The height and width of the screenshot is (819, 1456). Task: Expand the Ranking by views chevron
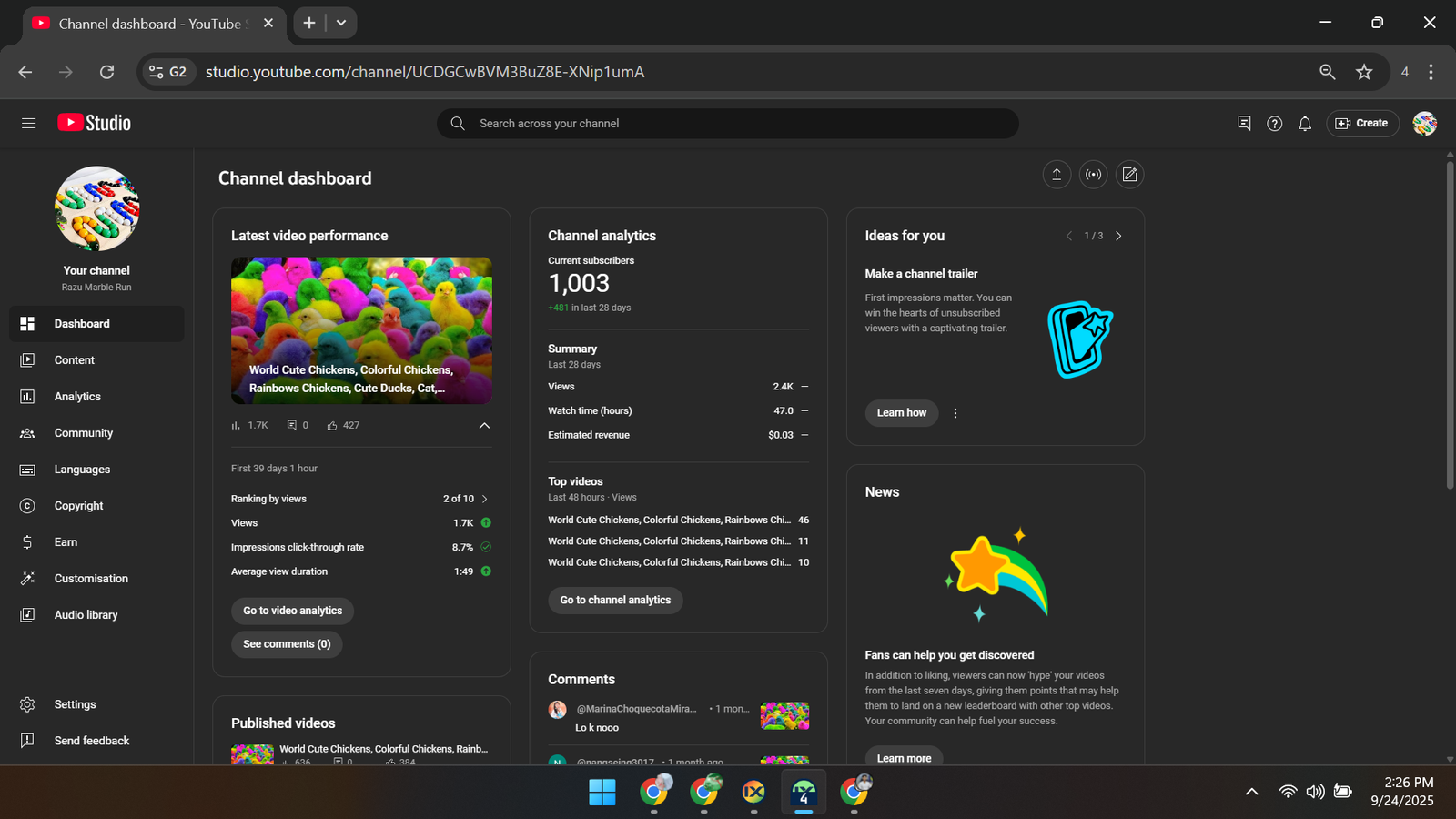coord(484,499)
